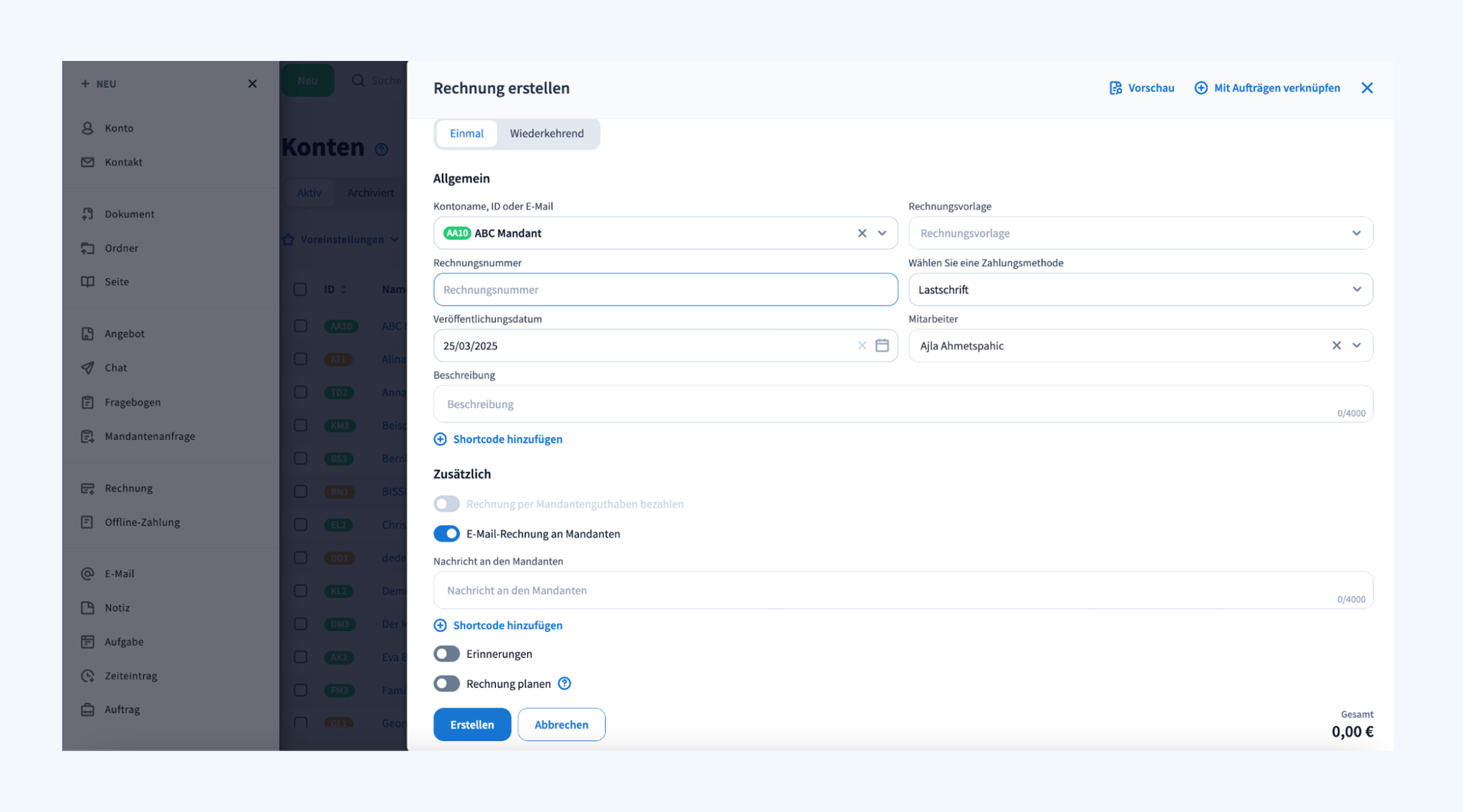Focus the Rechnungsnummer input field
1463x812 pixels.
(x=666, y=290)
